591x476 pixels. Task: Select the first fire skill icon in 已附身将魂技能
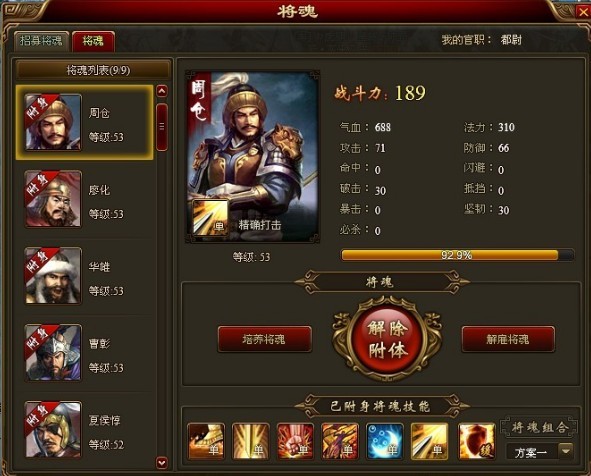pos(206,441)
